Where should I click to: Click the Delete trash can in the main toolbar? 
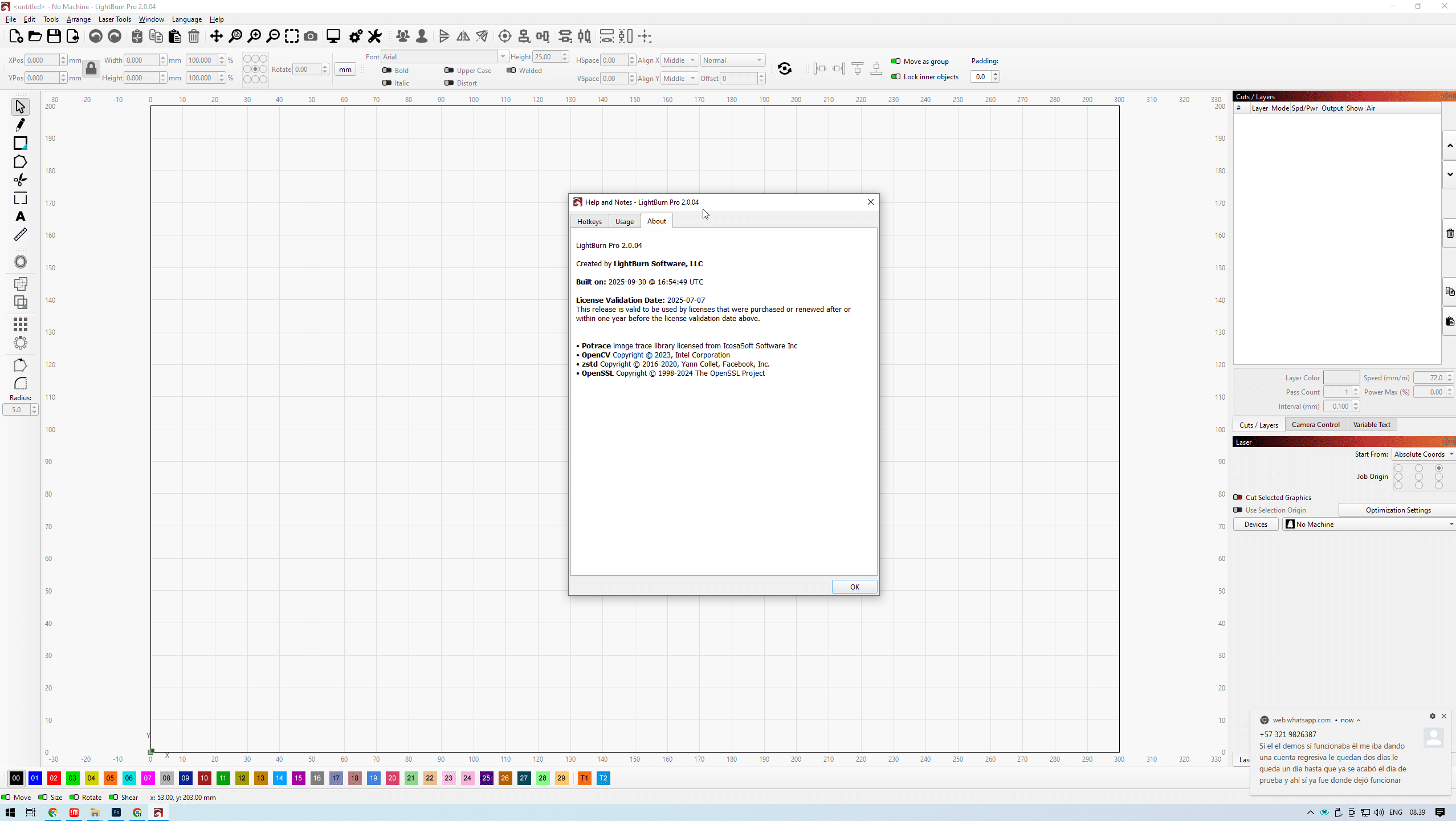click(x=194, y=36)
